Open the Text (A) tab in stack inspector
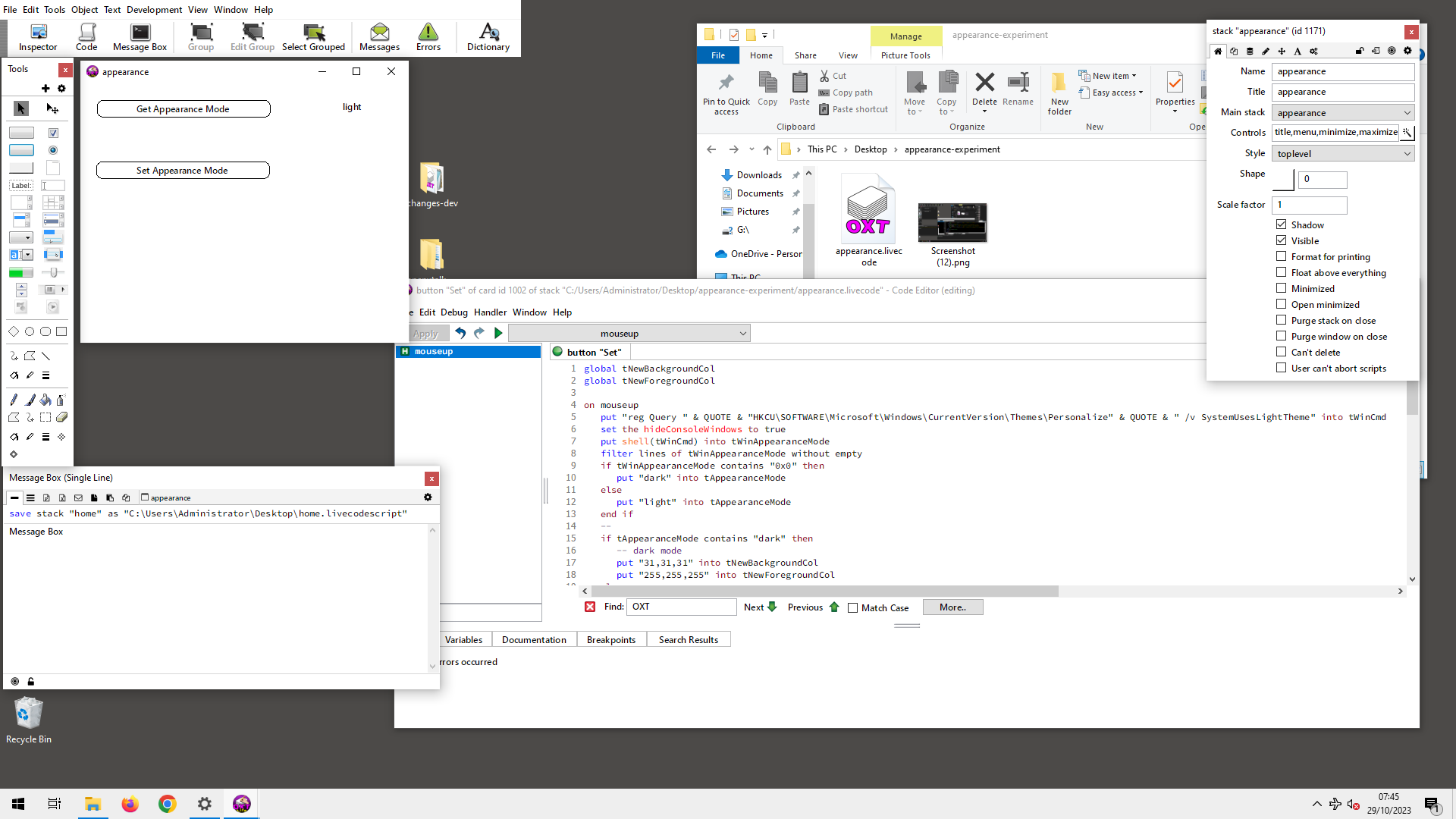The width and height of the screenshot is (1456, 819). [x=1298, y=51]
